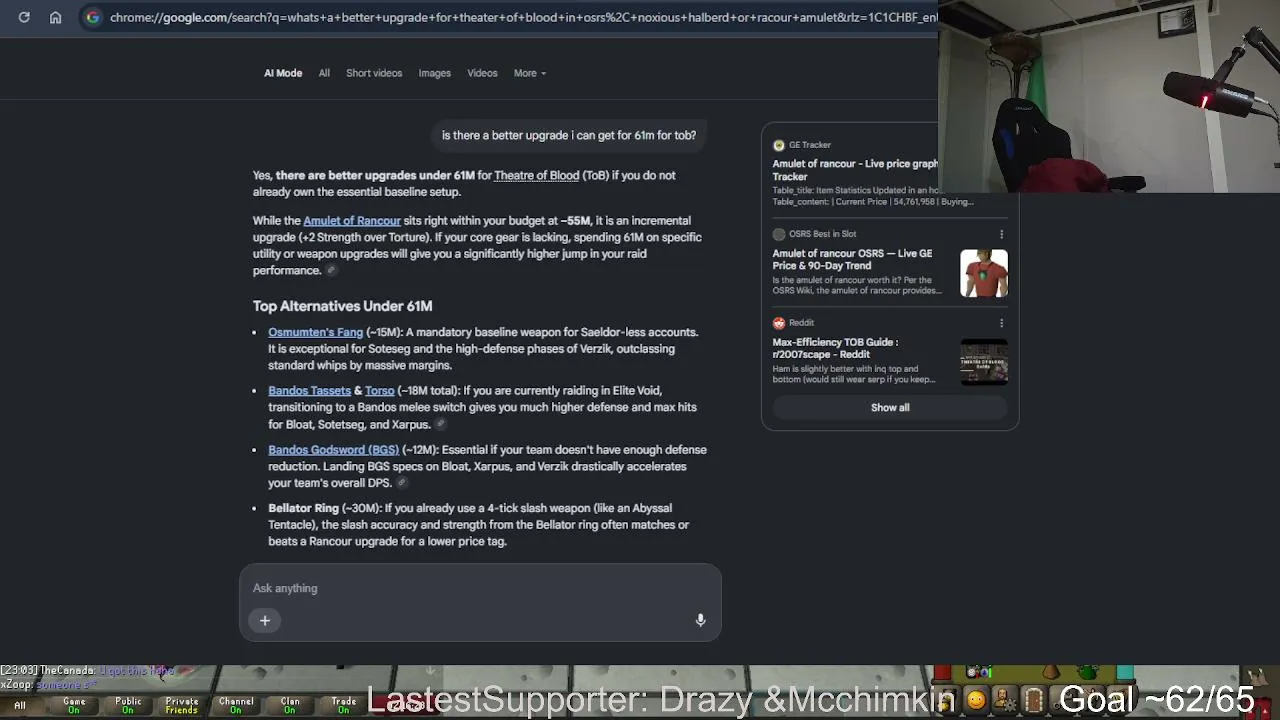Open options menu for OSRS Best in Slot result
Viewport: 1280px width, 720px height.
click(x=1001, y=234)
